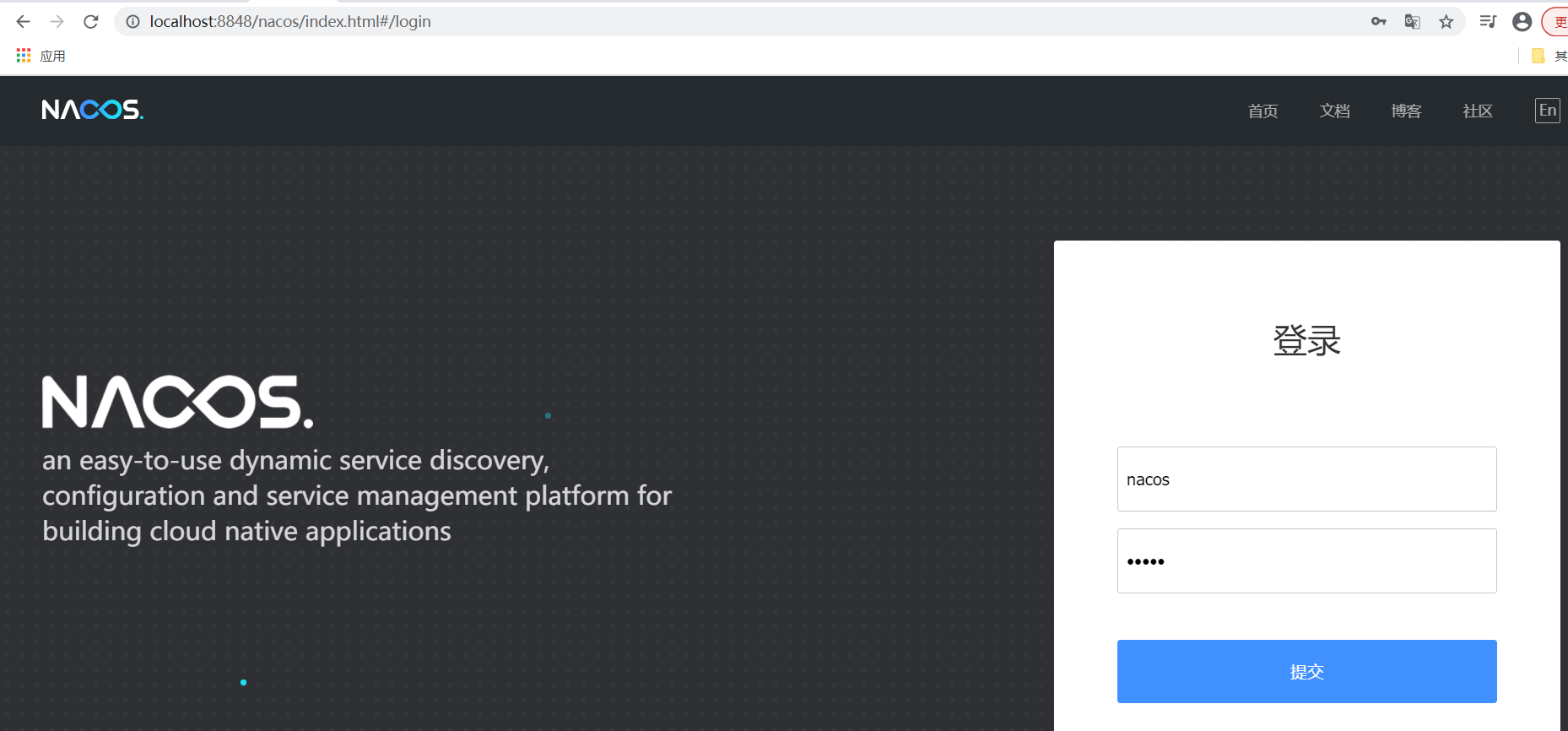
Task: Click the large NACOS banner logo
Action: pyautogui.click(x=178, y=402)
